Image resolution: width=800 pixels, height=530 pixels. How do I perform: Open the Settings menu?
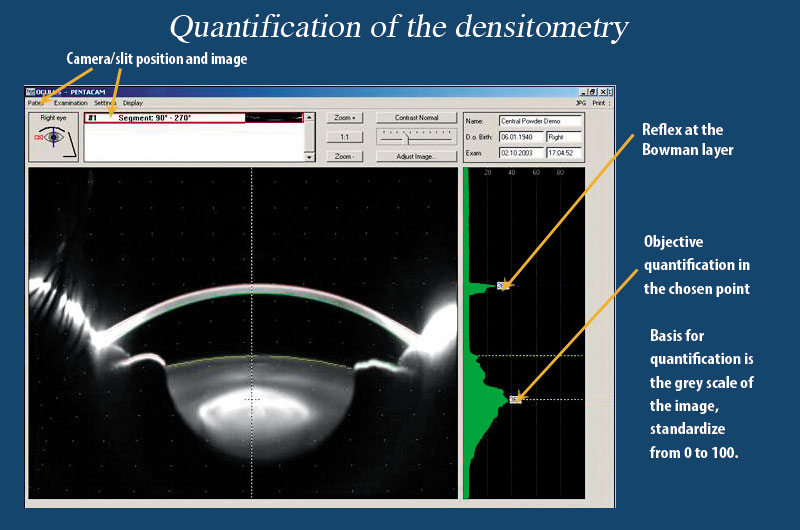tap(105, 103)
